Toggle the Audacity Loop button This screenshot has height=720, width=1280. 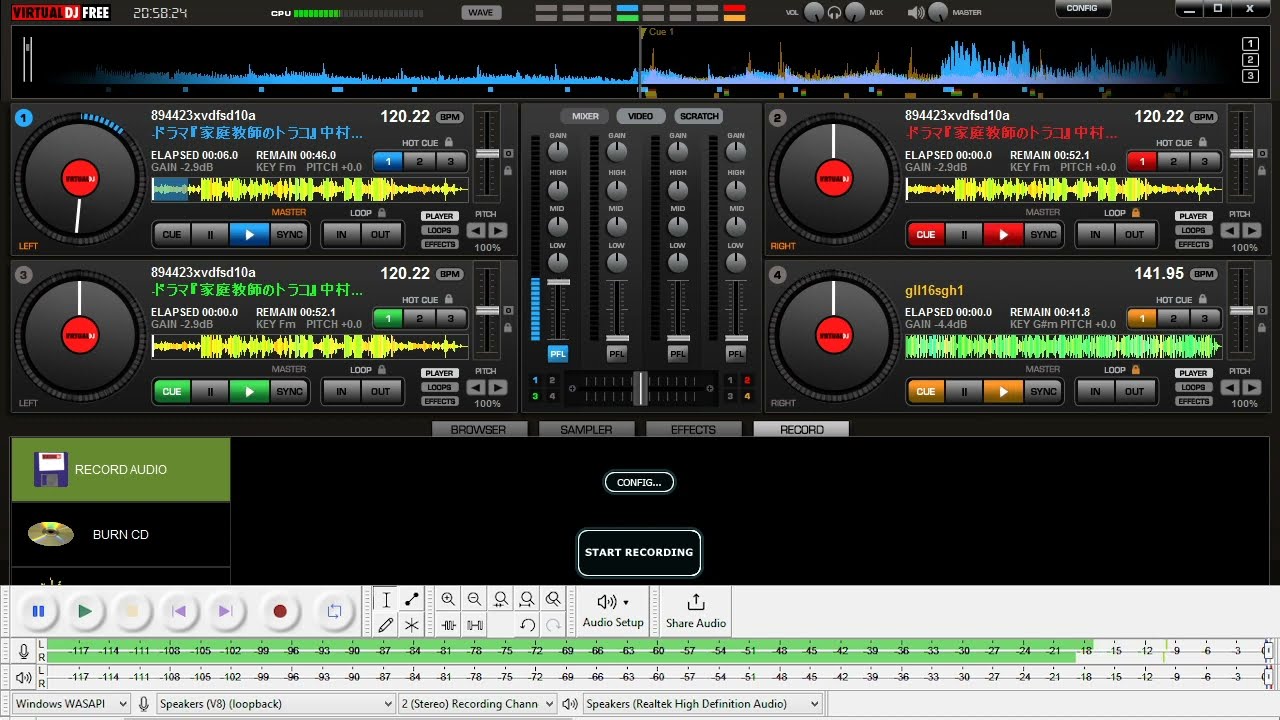[x=335, y=611]
